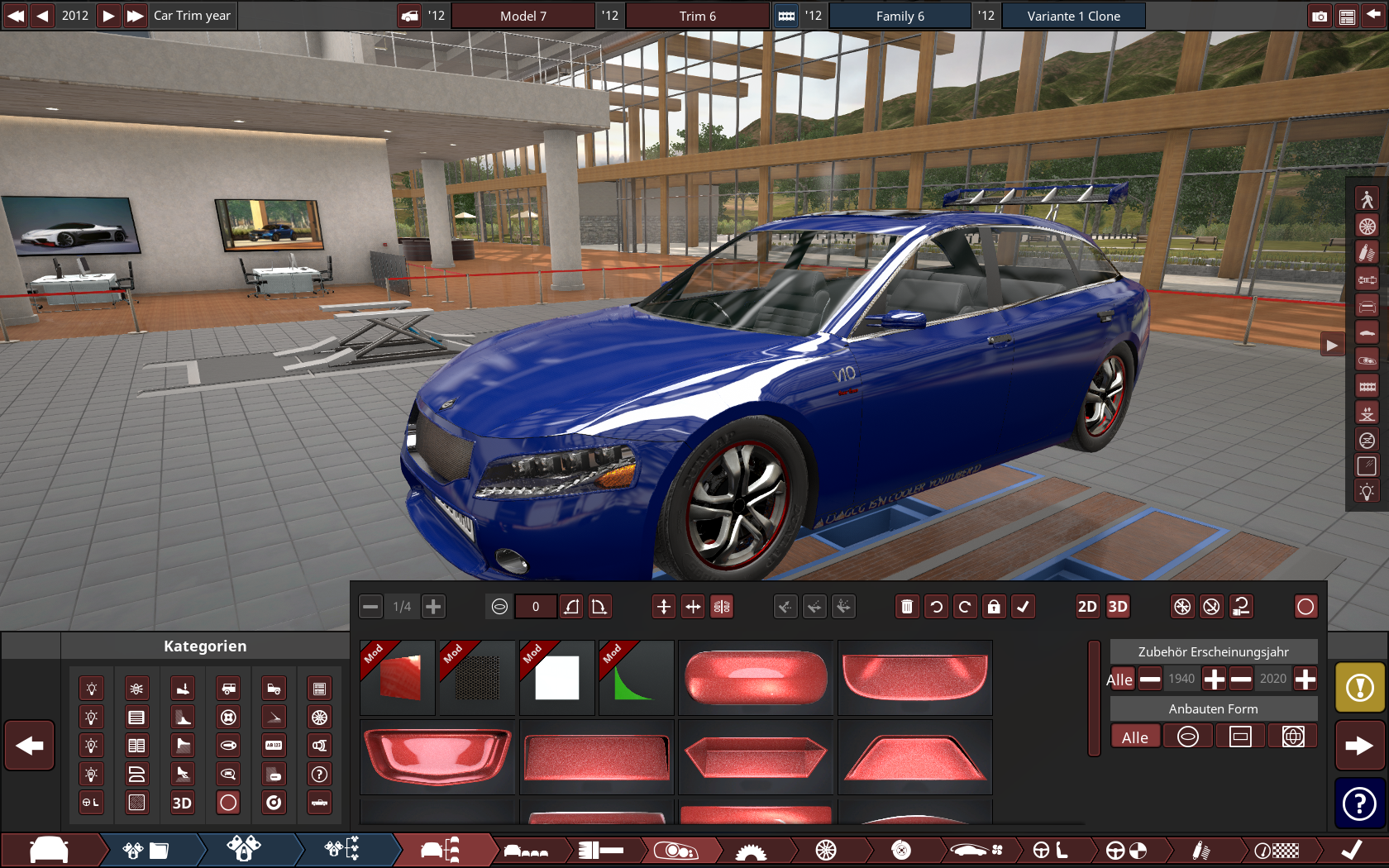
Task: Go to next step with big right arrow
Action: [1360, 746]
